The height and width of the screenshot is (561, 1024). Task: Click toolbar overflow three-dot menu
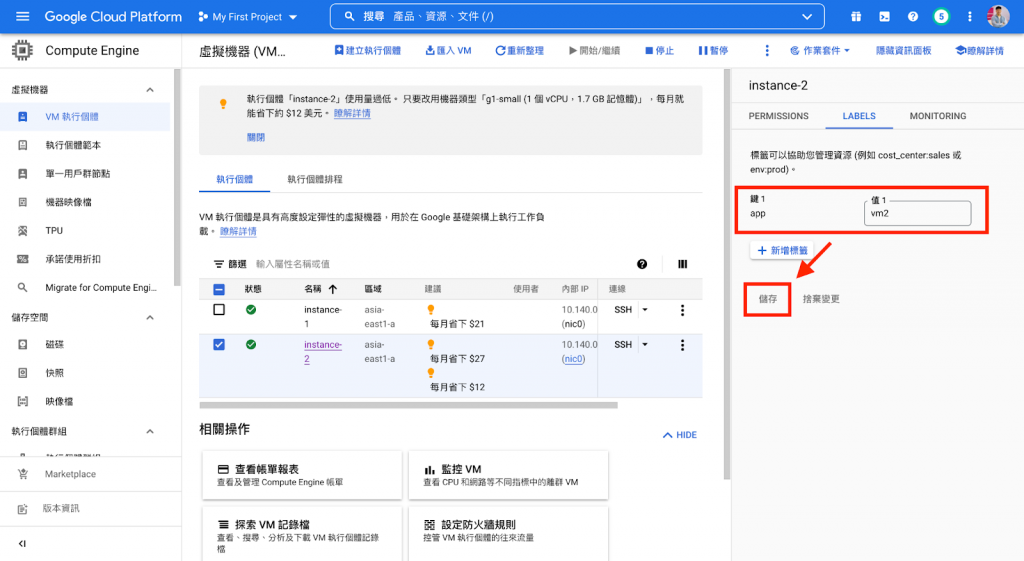(767, 50)
